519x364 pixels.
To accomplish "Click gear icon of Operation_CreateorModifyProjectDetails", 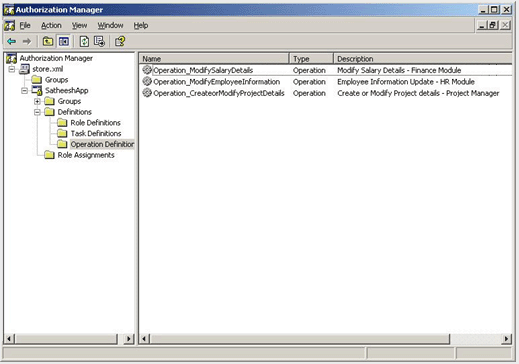I will tap(147, 93).
